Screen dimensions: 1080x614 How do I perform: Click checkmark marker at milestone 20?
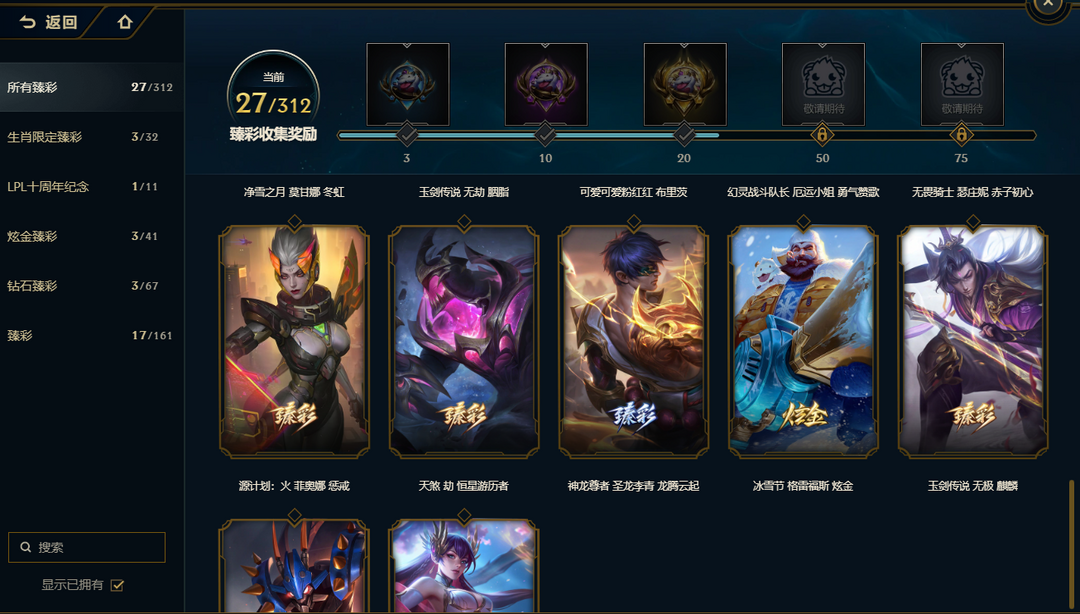pos(684,134)
